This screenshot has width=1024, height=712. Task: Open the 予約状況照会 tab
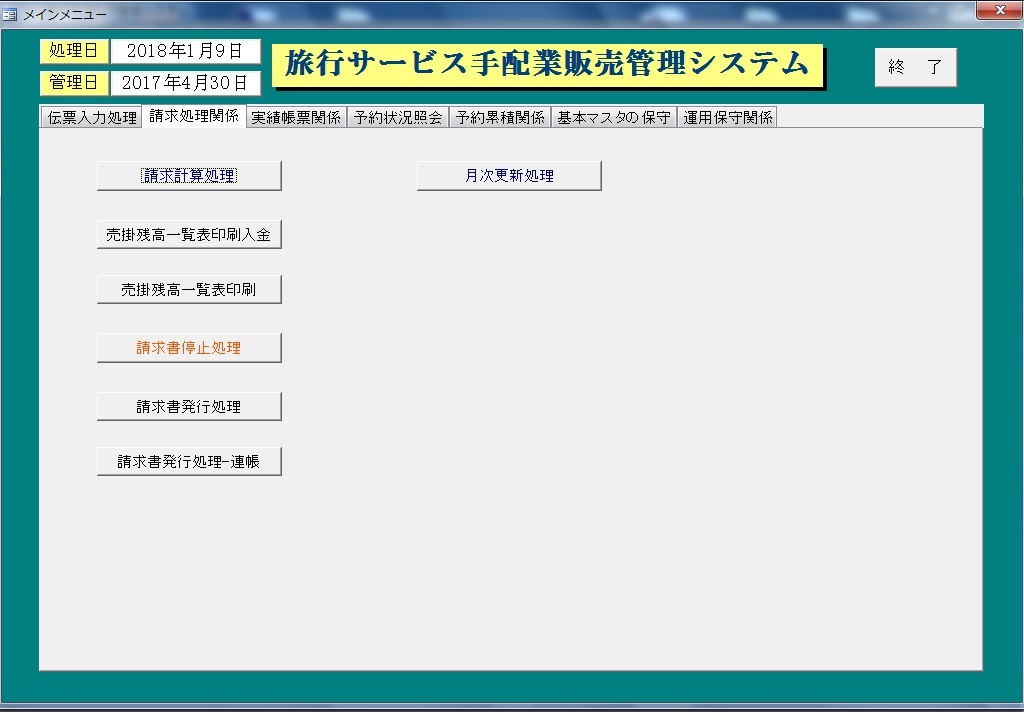398,118
